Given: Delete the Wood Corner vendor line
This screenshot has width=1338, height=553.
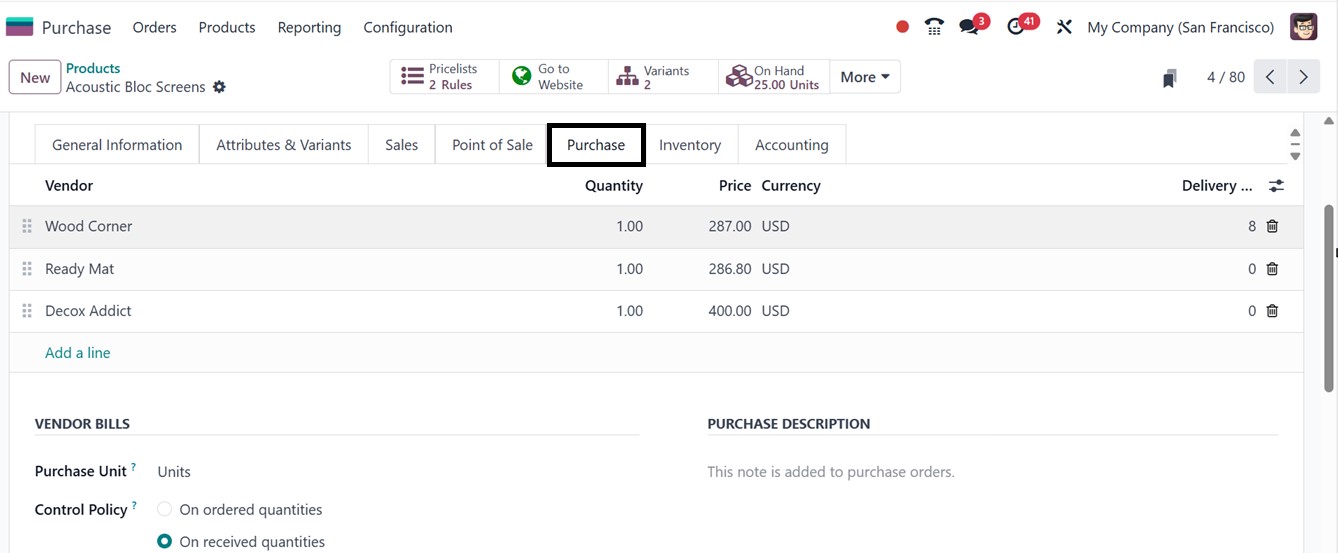Looking at the screenshot, I should (1272, 226).
